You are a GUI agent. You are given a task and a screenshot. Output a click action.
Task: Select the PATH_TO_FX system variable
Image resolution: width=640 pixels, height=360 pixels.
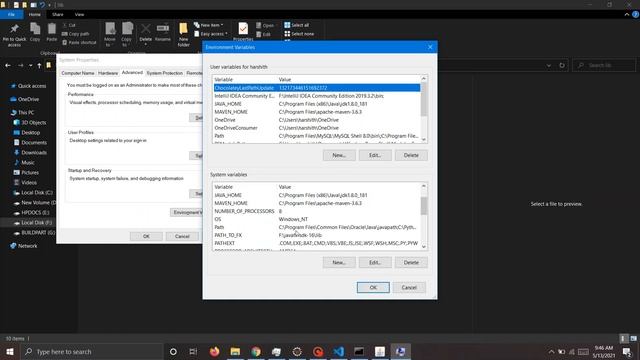pyautogui.click(x=317, y=235)
